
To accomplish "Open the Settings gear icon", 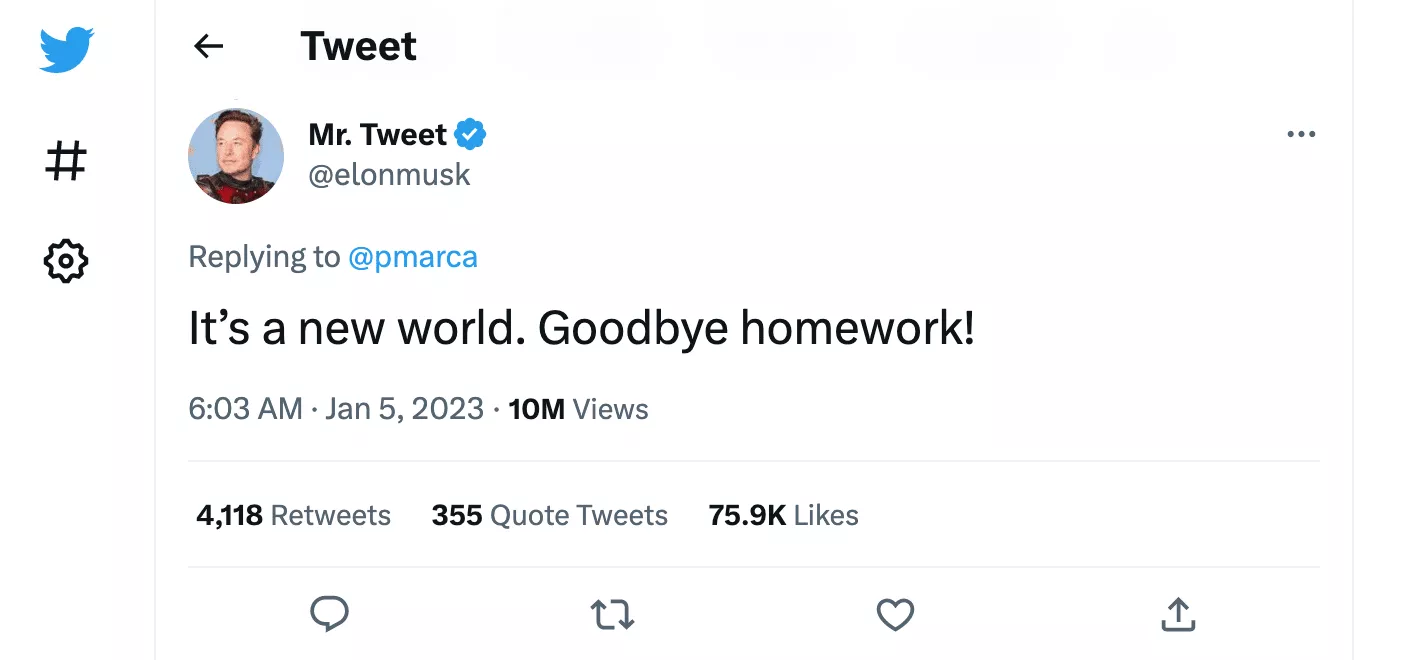I will coord(66,261).
